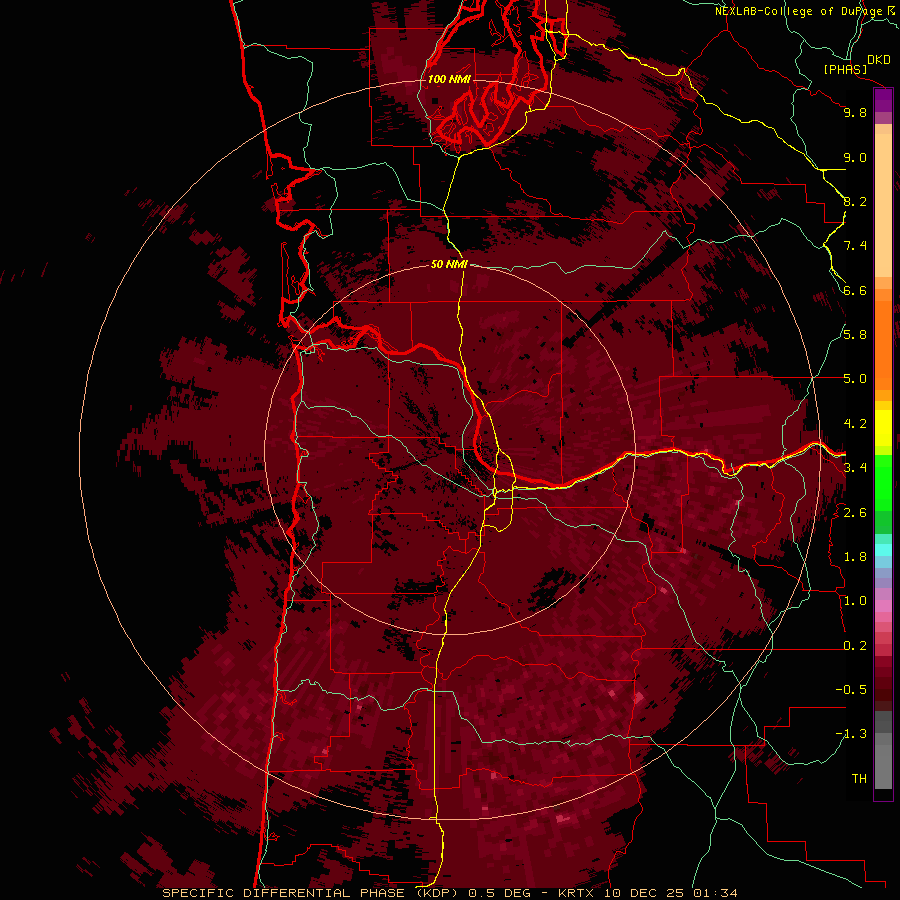Click the 2.6 value on the color scale

[x=855, y=513]
